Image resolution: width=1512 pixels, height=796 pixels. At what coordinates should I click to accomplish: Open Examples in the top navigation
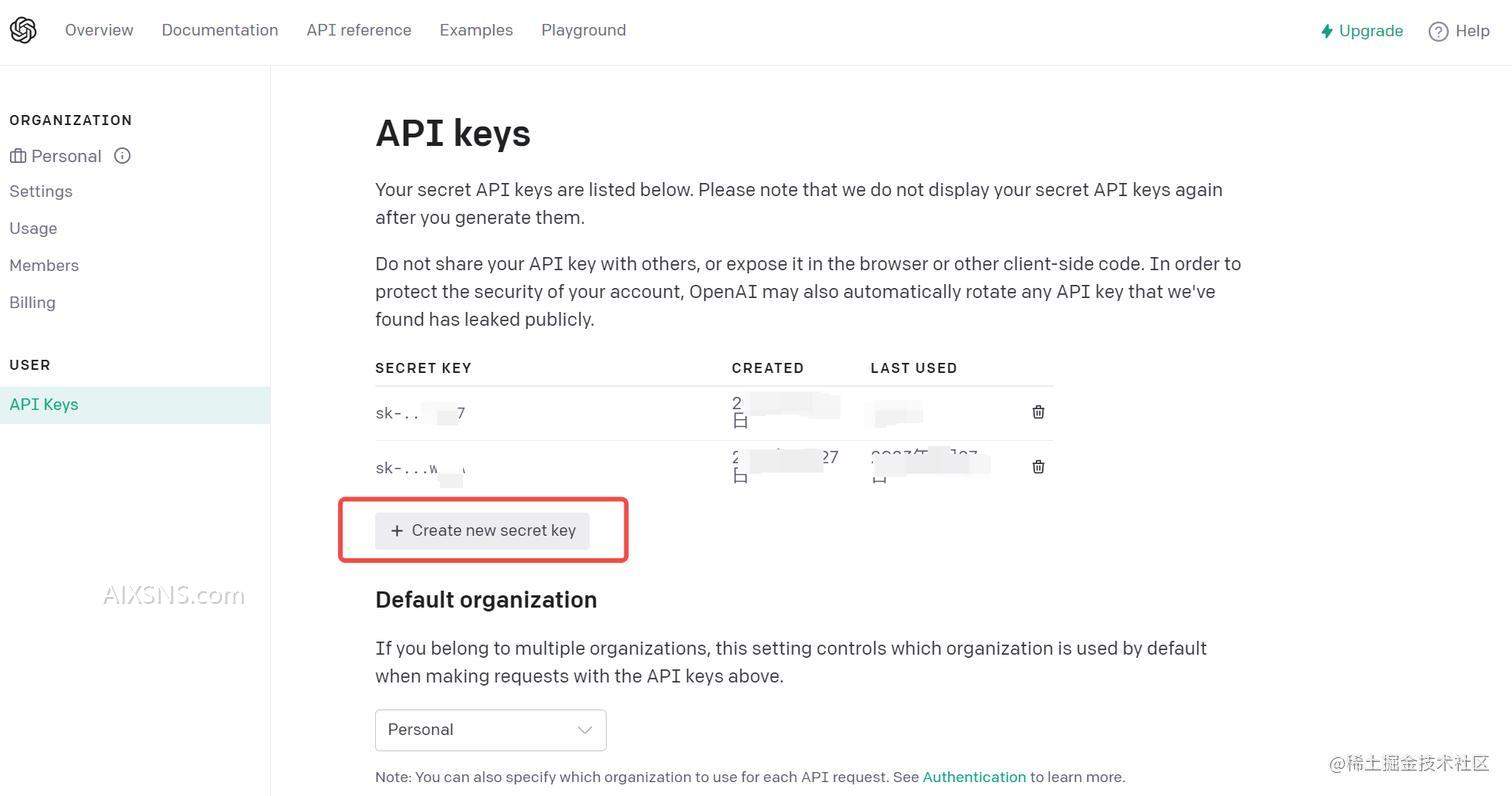(x=476, y=30)
